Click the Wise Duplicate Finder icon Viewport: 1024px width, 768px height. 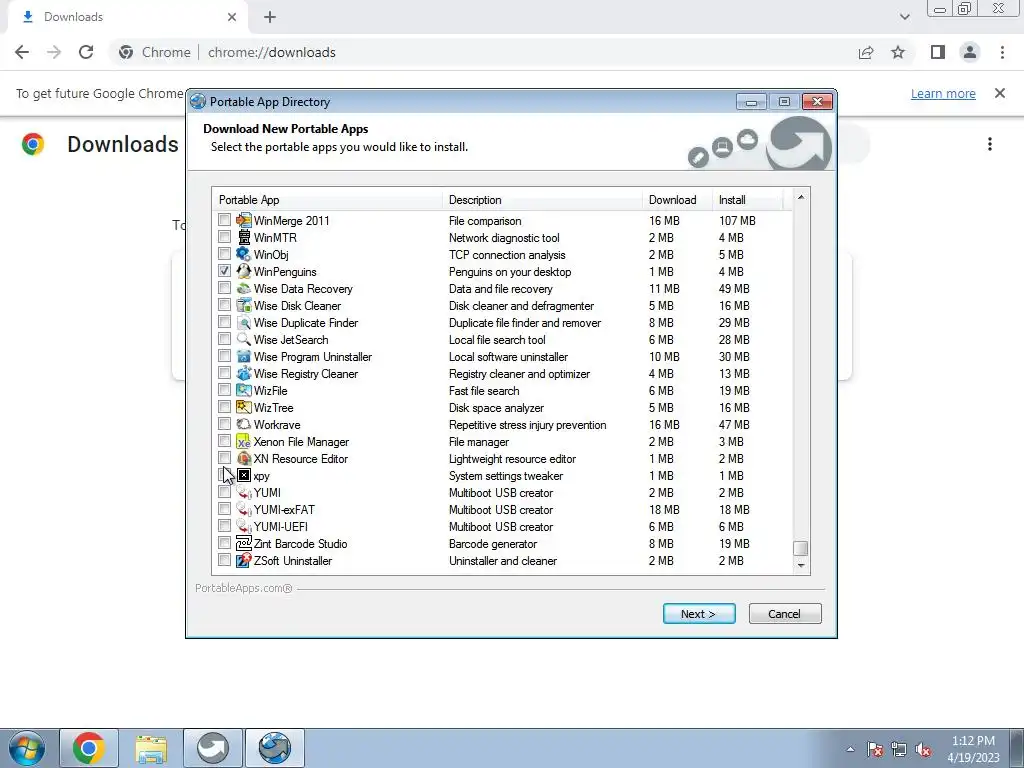pyautogui.click(x=244, y=322)
